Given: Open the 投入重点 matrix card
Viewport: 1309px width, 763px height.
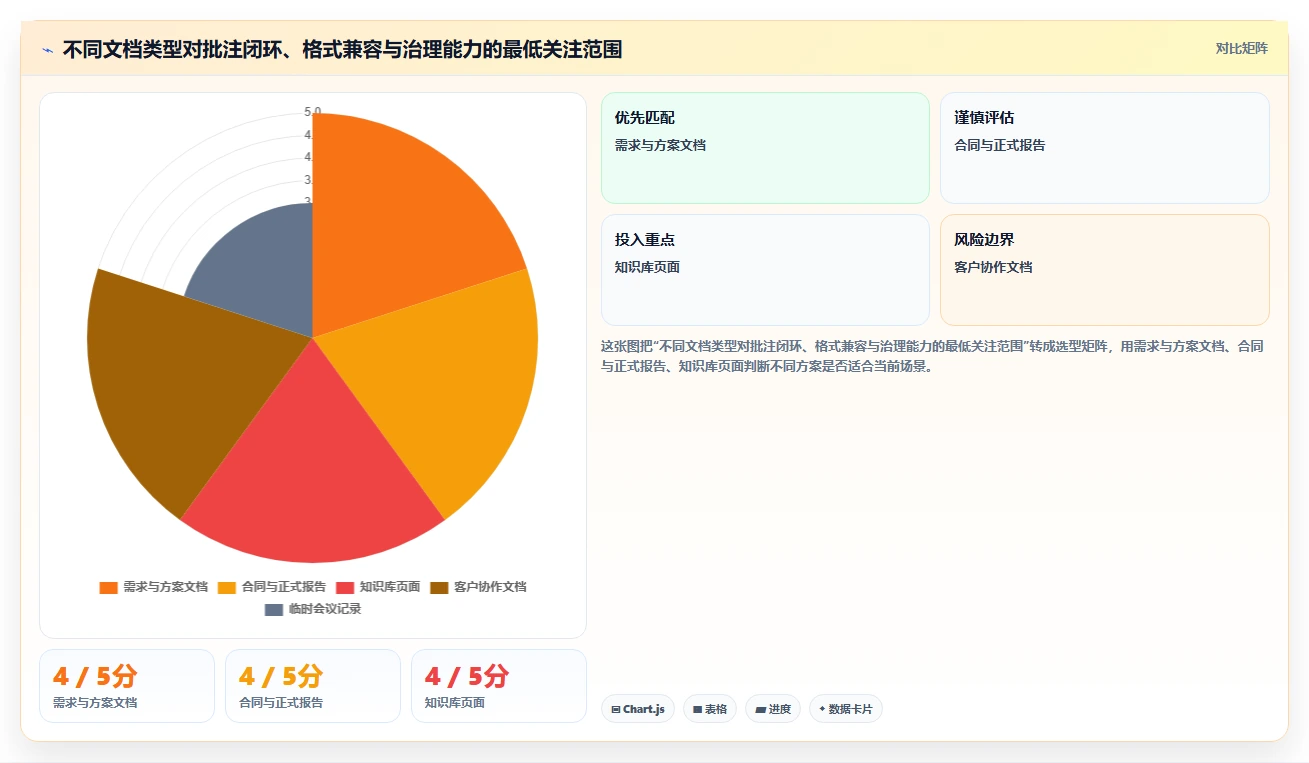Looking at the screenshot, I should (765, 270).
